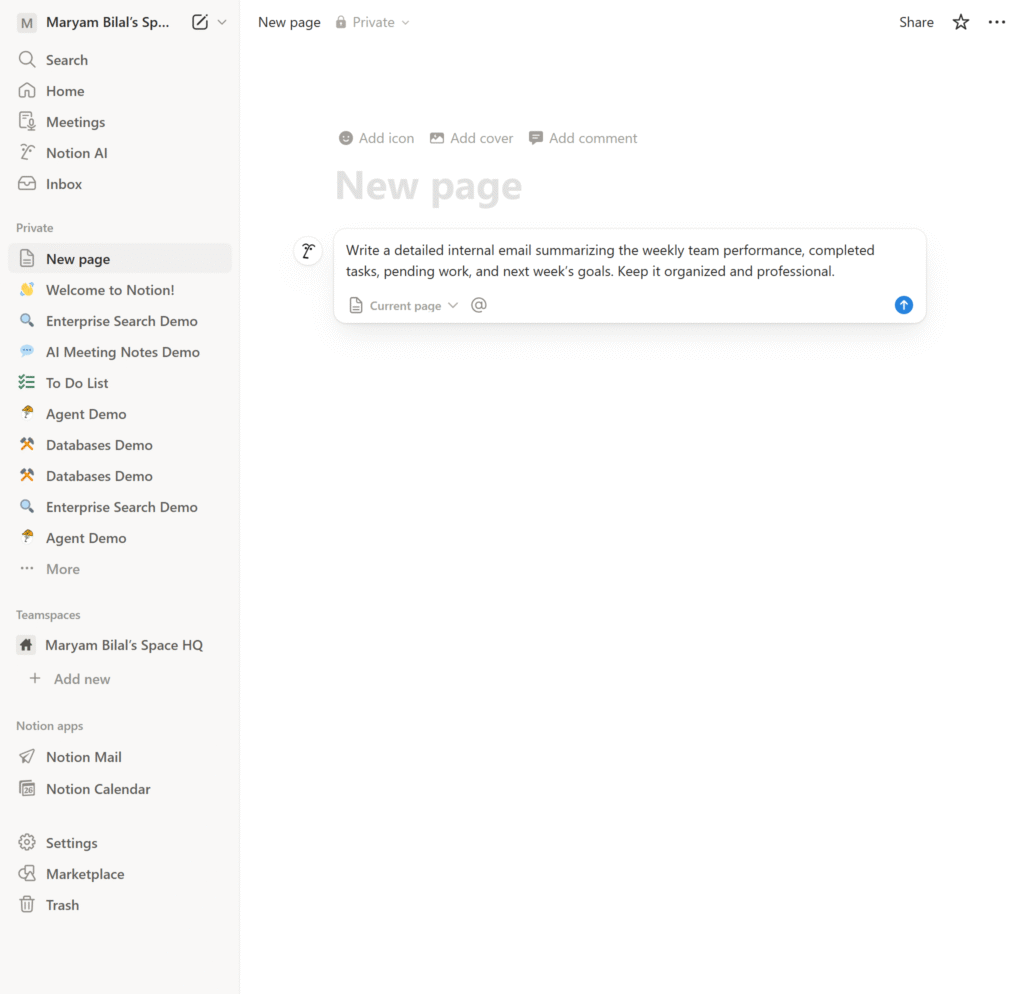Click the New page title field

click(428, 186)
